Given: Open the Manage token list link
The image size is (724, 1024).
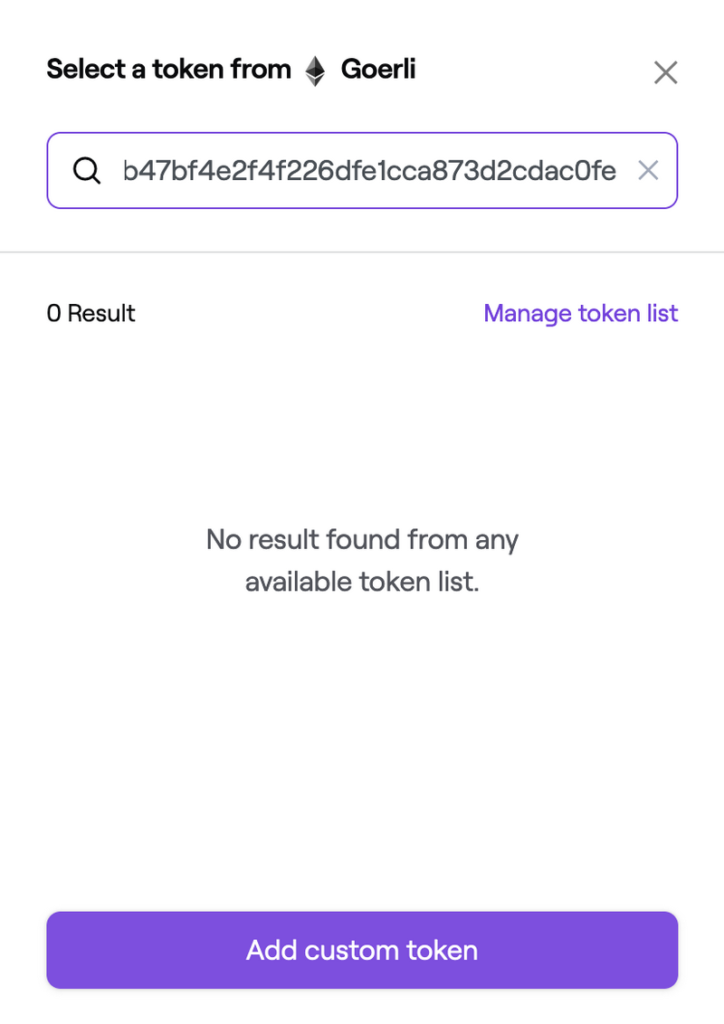Looking at the screenshot, I should pyautogui.click(x=580, y=313).
